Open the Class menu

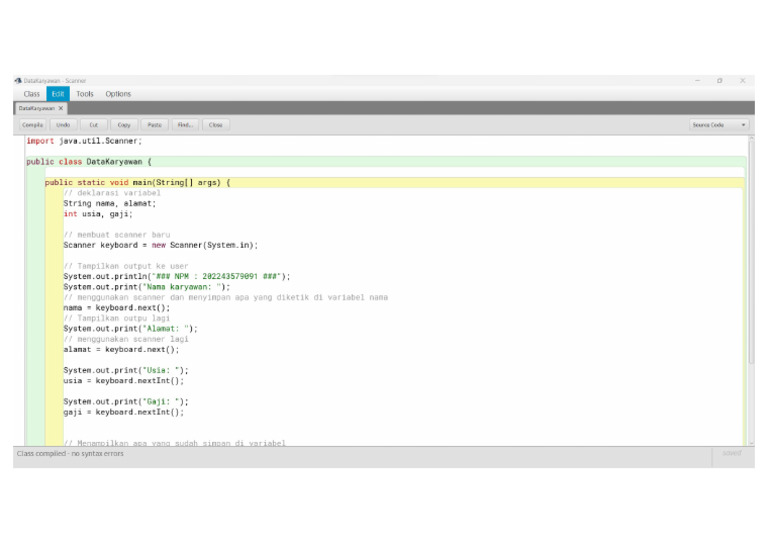point(32,94)
